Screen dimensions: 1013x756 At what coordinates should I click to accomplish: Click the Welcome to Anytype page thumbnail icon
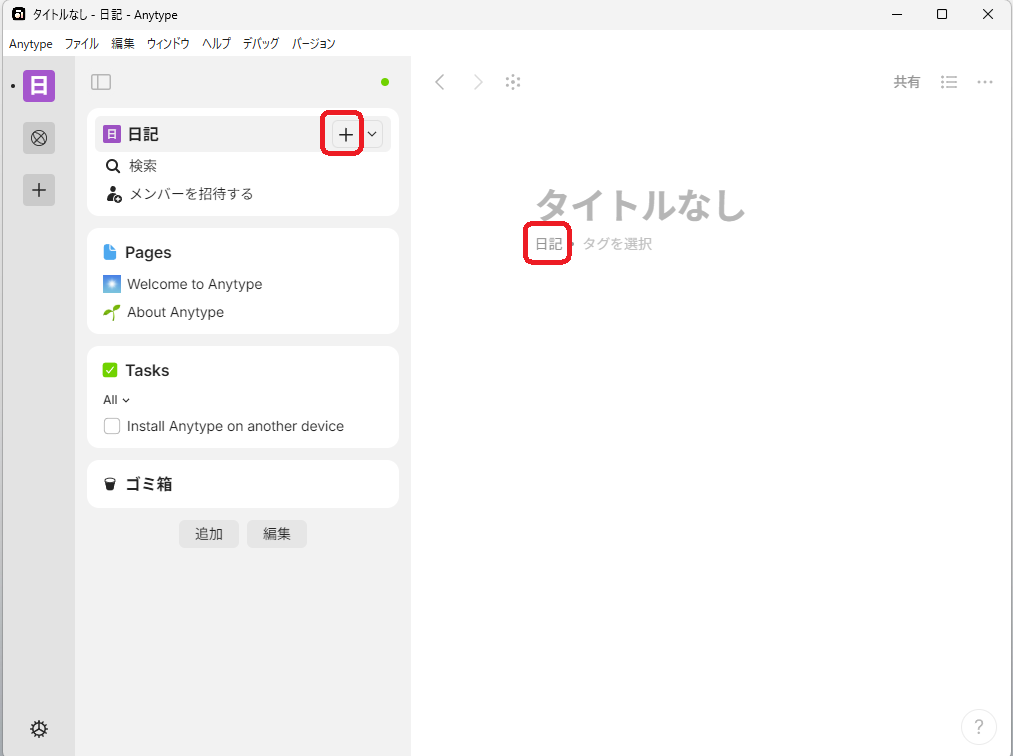[x=112, y=284]
